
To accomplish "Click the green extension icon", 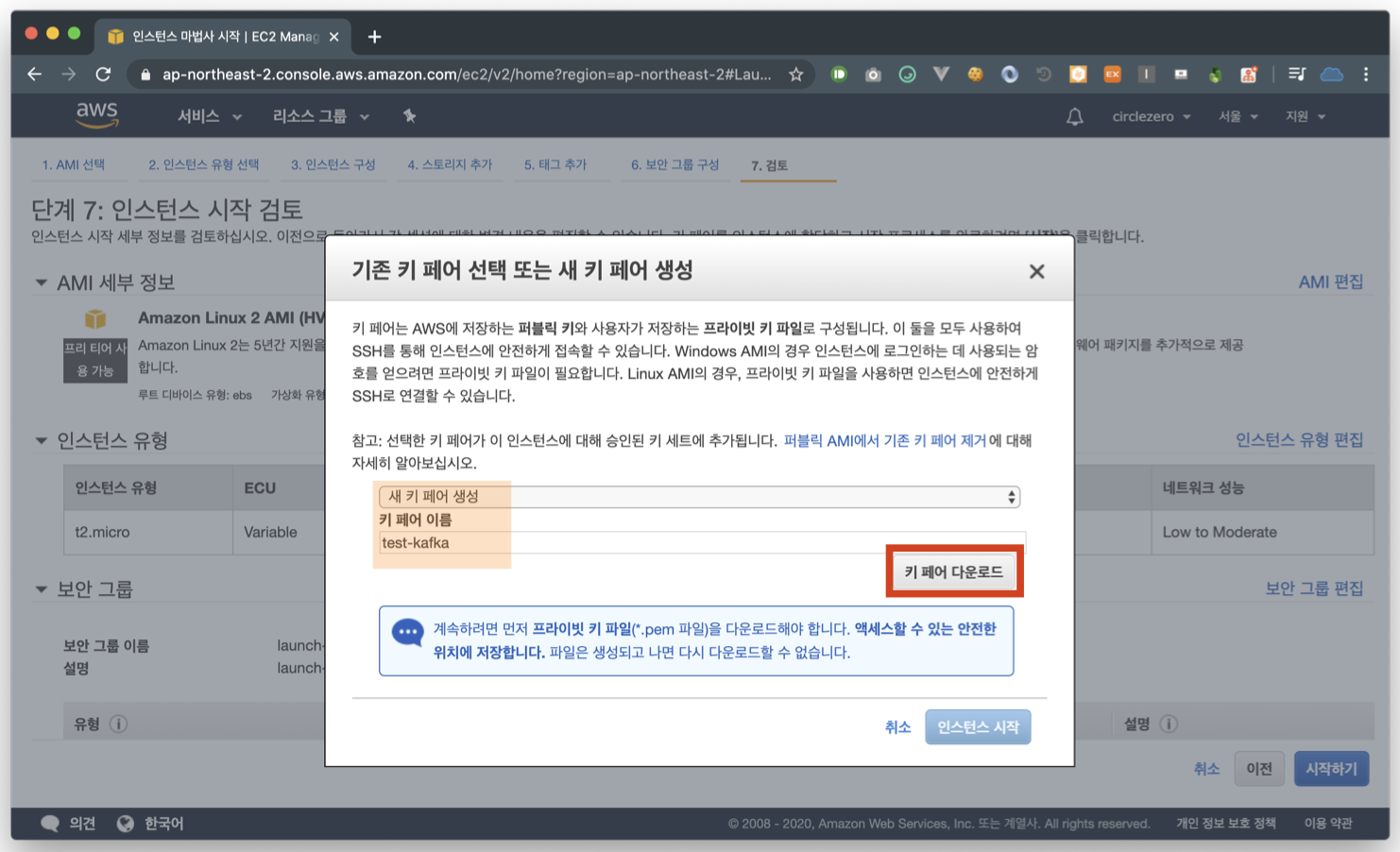I will (x=839, y=74).
